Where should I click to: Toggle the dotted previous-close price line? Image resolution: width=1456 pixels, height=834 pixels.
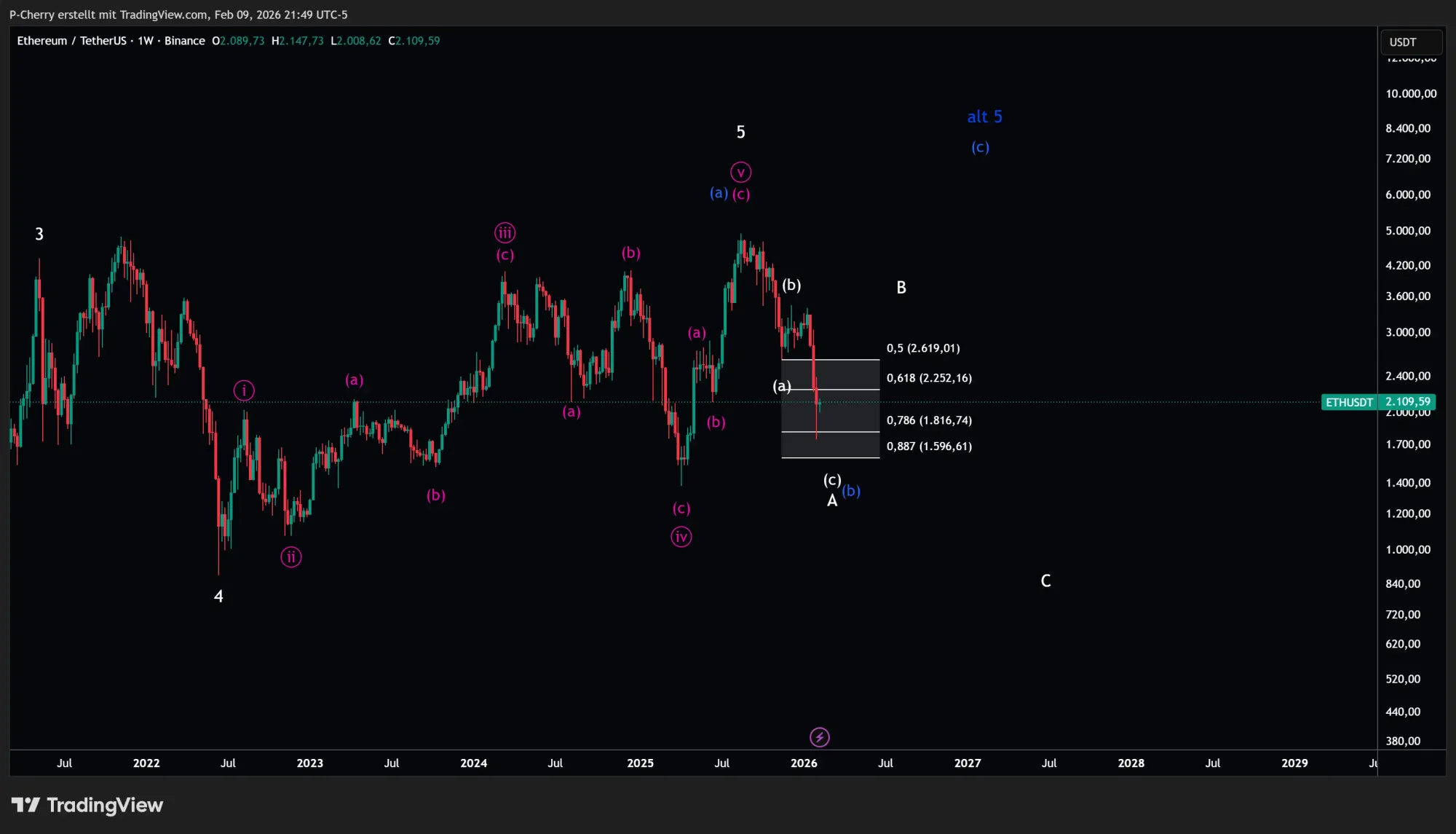pyautogui.click(x=437, y=401)
